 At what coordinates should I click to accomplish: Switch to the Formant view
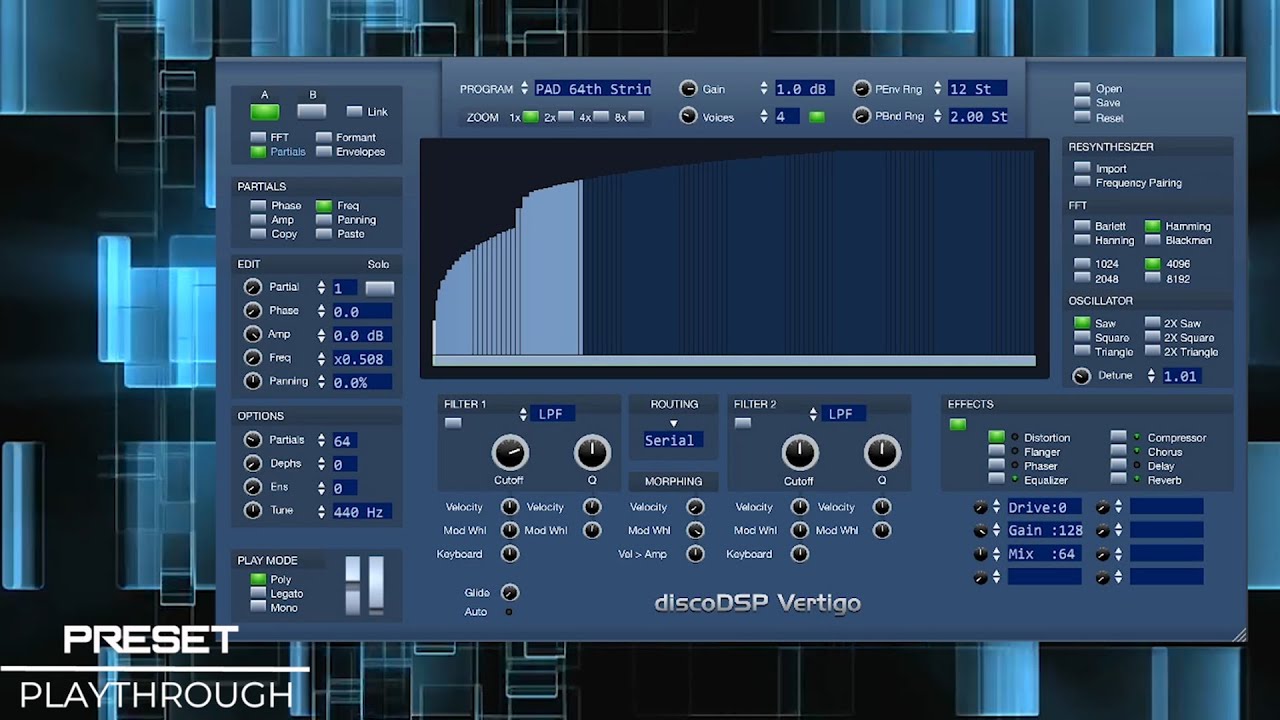[324, 137]
